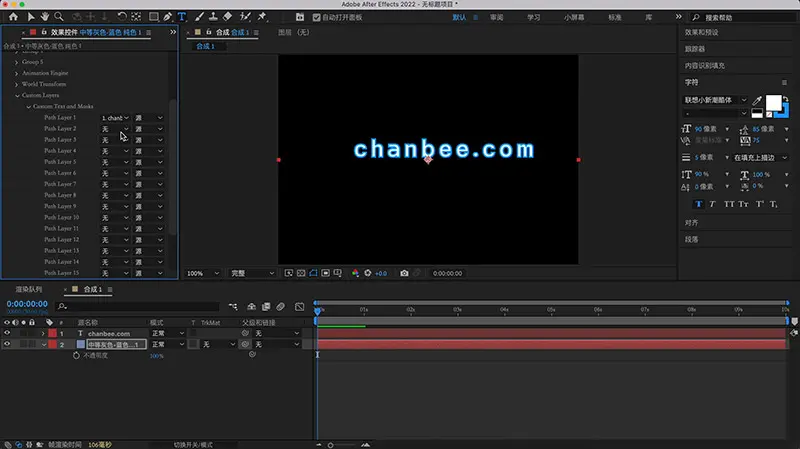Image resolution: width=800 pixels, height=449 pixels.
Task: Apply All Caps text style
Action: pos(729,204)
